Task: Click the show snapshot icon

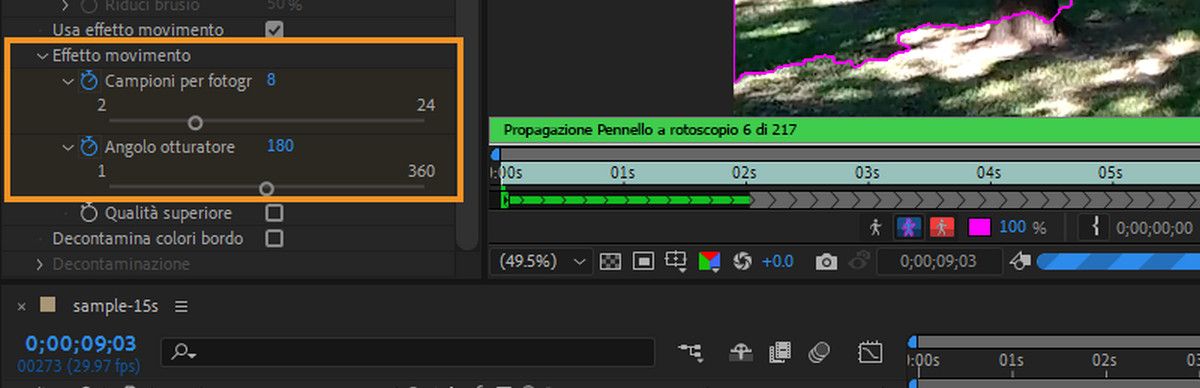Action: [x=858, y=261]
